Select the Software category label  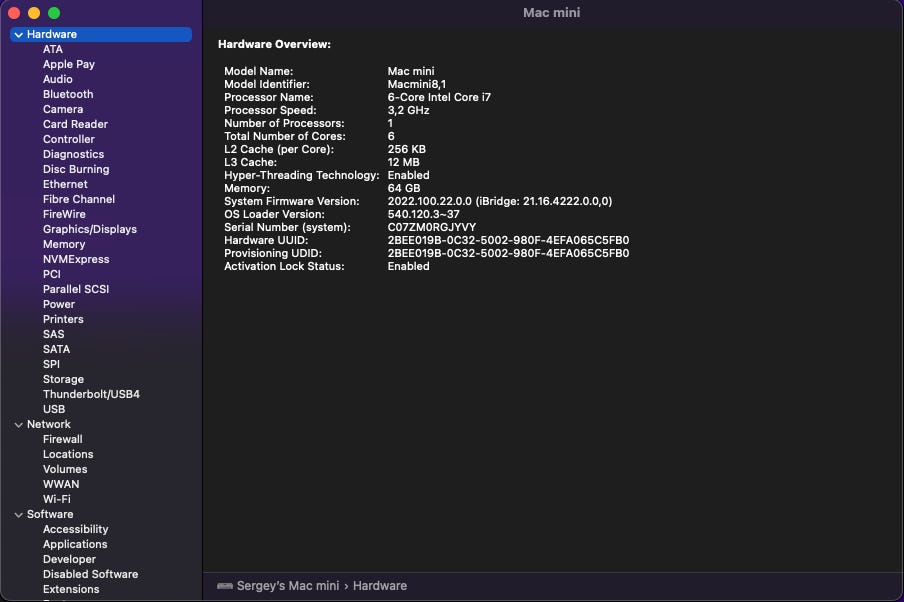tap(50, 514)
